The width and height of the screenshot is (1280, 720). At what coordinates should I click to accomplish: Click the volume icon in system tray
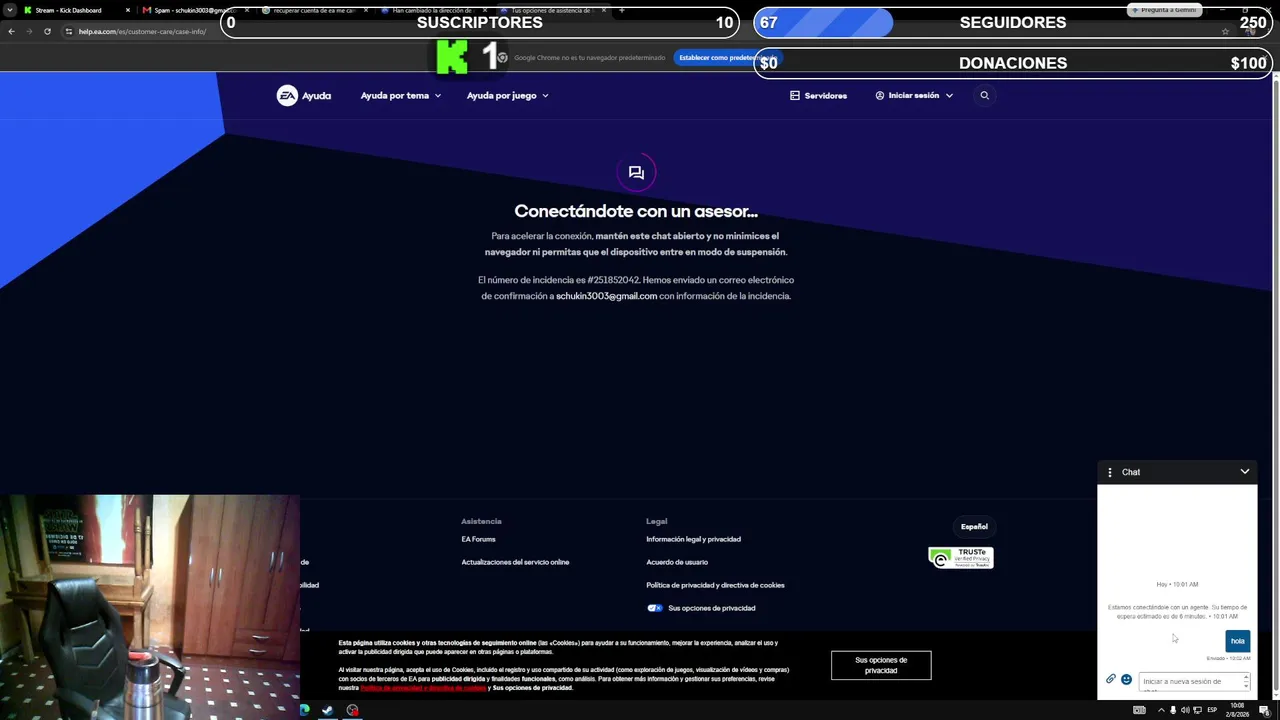1185,710
